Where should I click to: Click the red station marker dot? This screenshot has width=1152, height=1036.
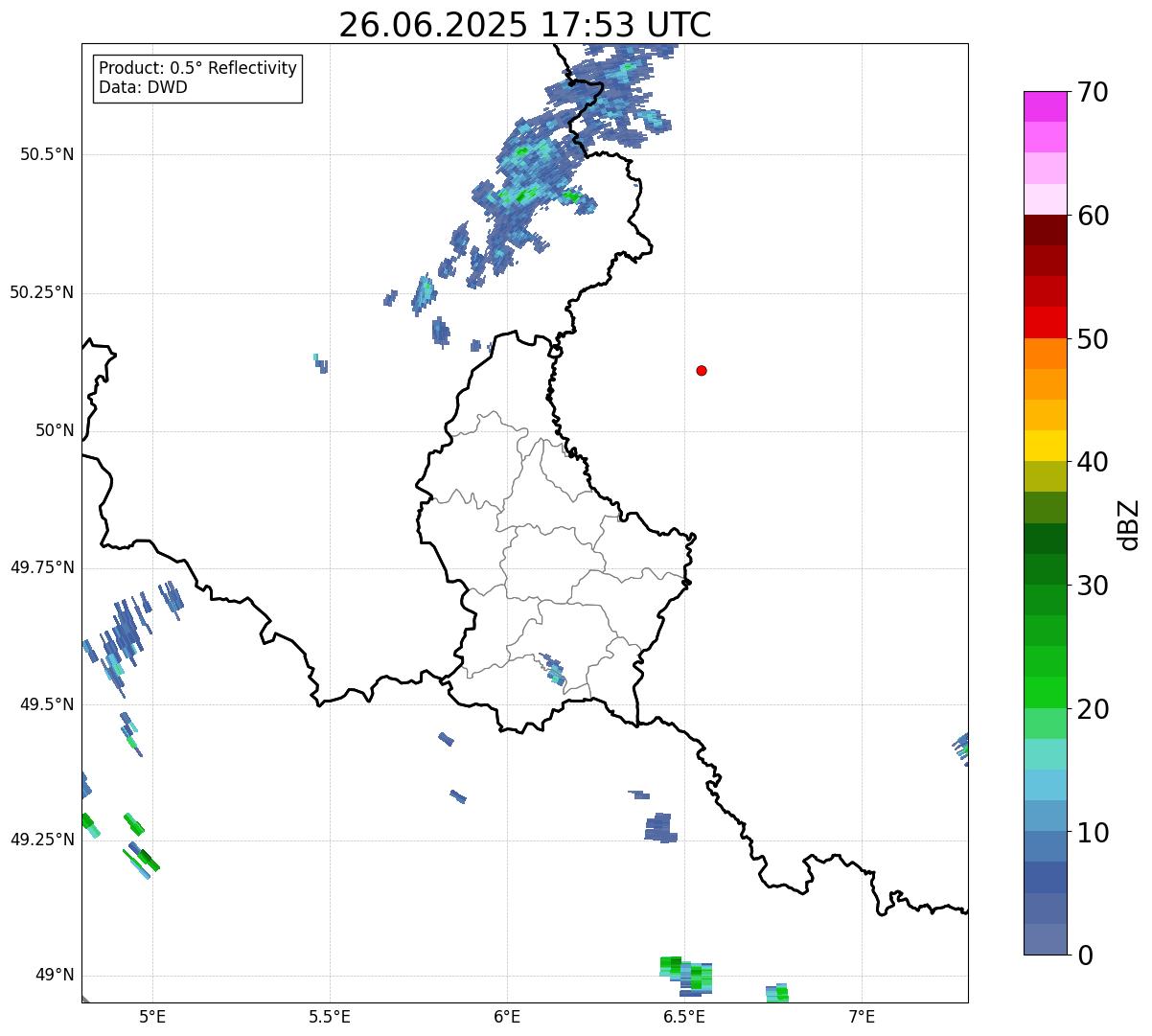pos(702,370)
